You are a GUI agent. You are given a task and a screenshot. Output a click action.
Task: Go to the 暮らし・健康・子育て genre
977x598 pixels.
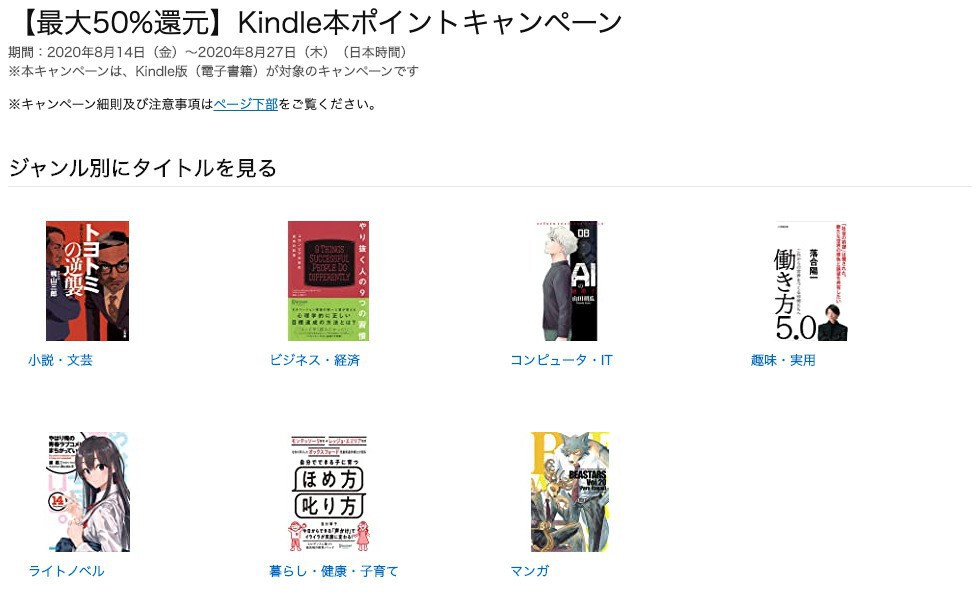click(333, 571)
